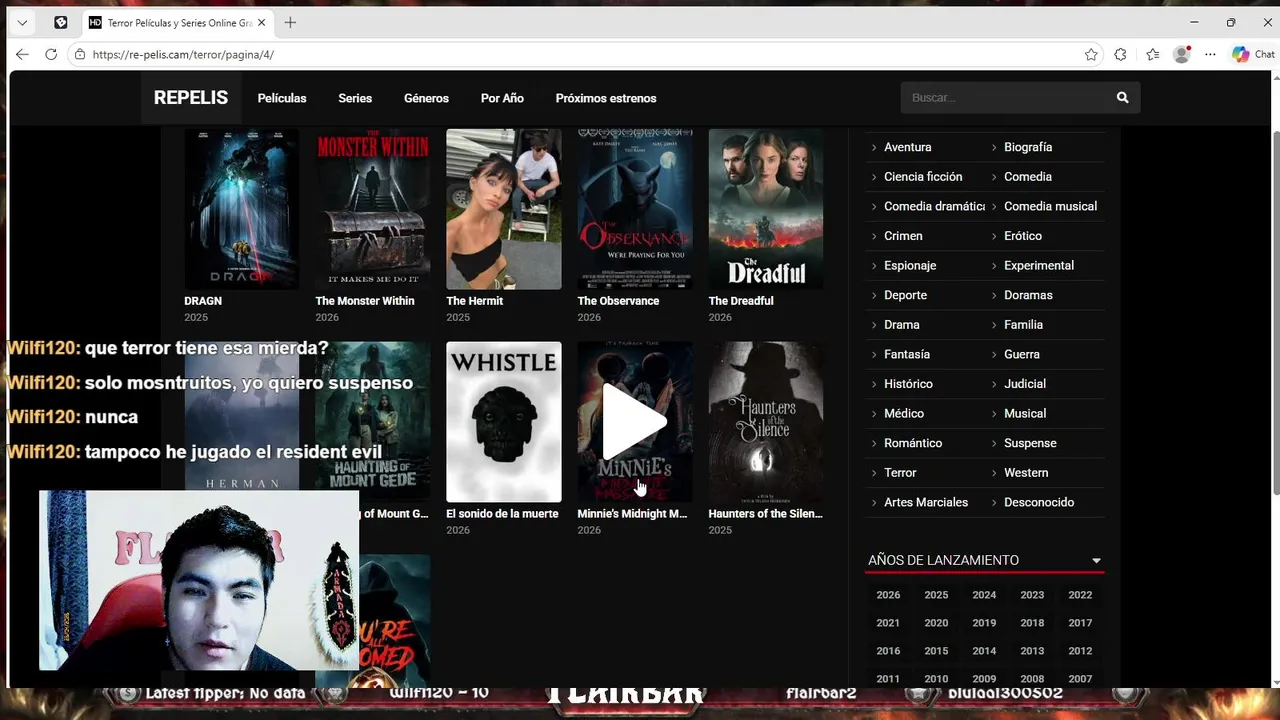The image size is (1280, 720).
Task: Select Suspense genre
Action: click(1030, 443)
